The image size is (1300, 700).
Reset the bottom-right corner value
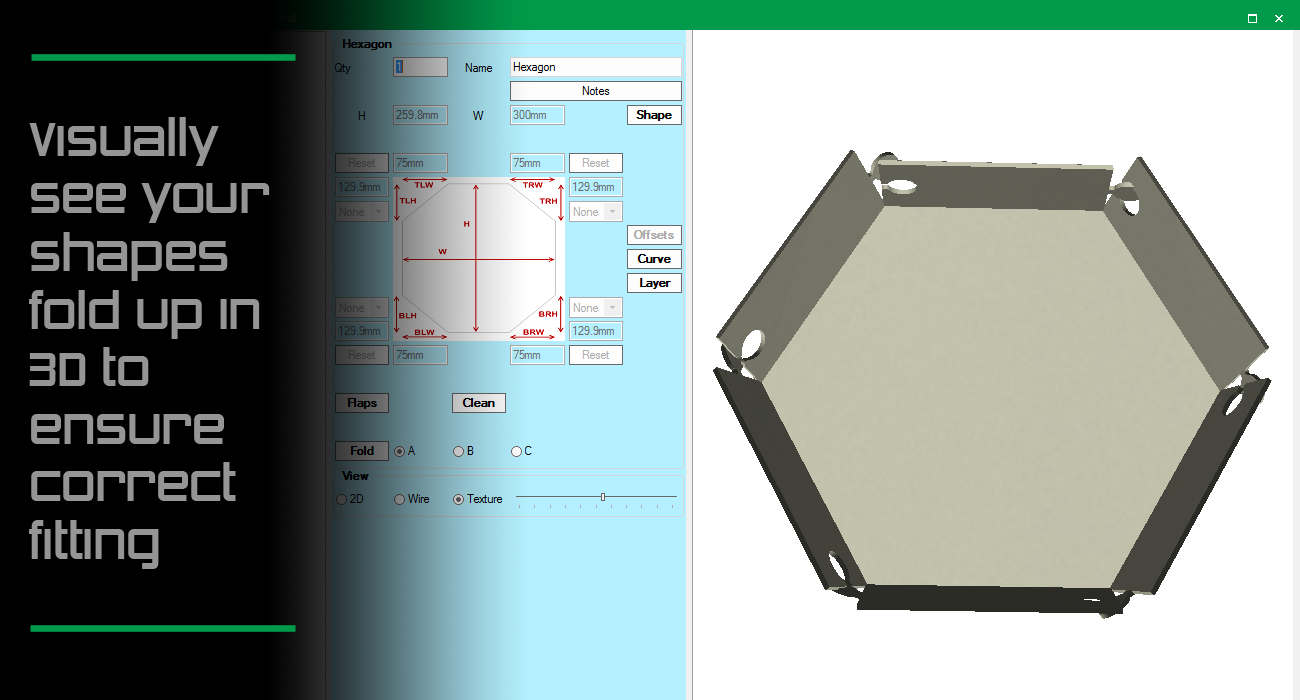point(595,354)
